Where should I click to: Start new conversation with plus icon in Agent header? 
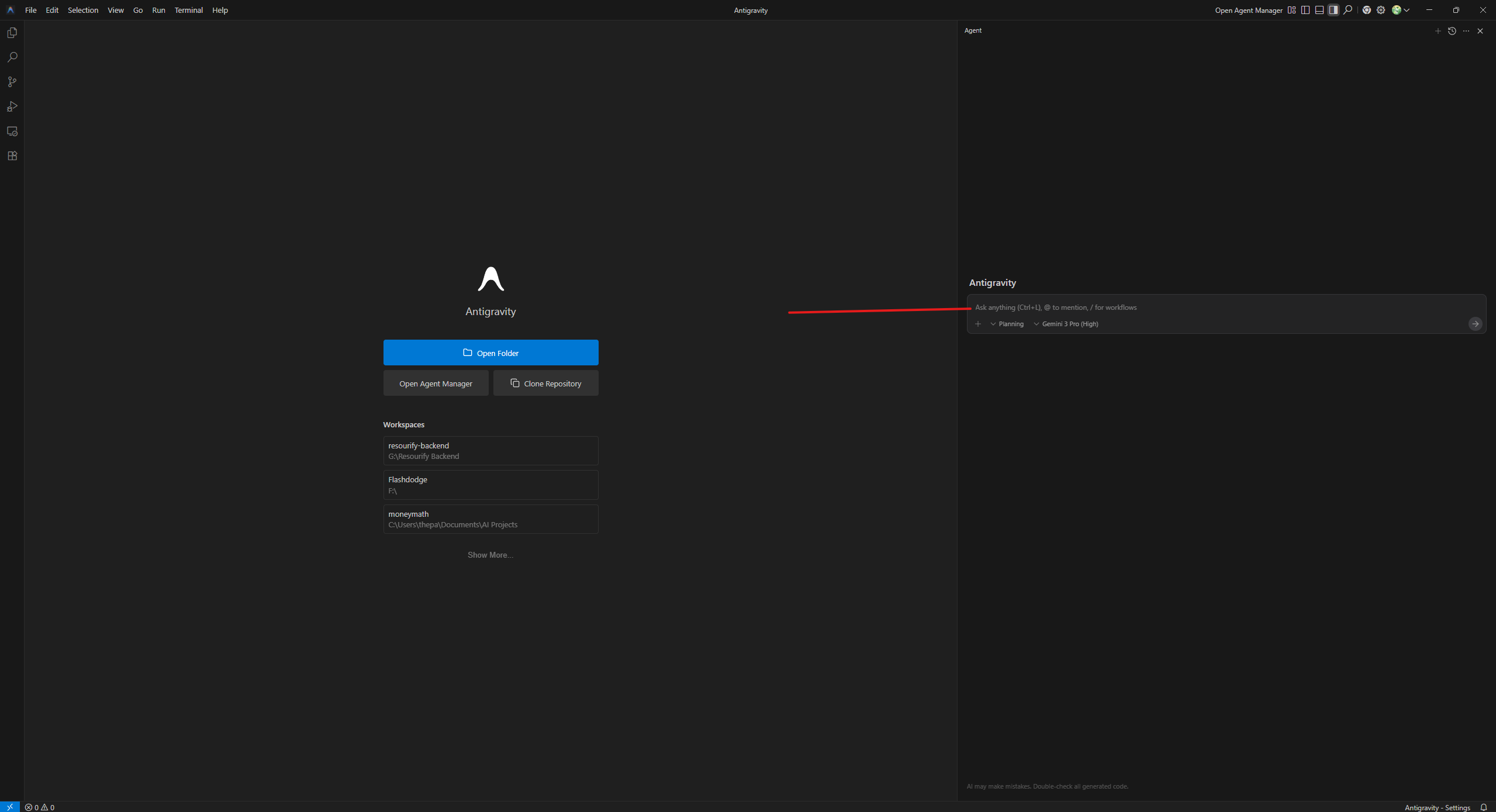pyautogui.click(x=1438, y=31)
